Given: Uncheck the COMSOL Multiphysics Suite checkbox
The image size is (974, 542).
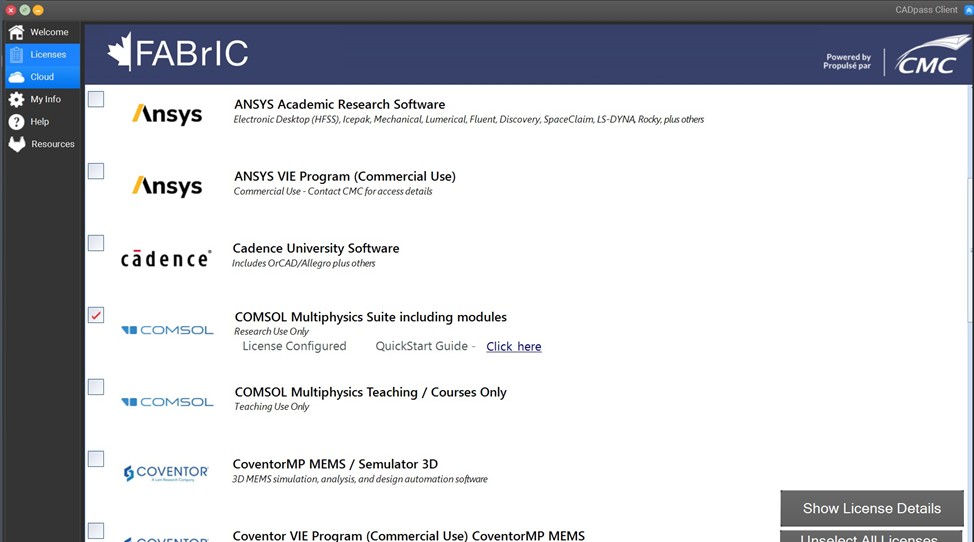Looking at the screenshot, I should 96,315.
